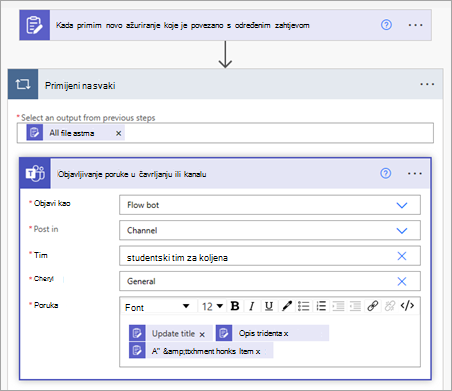This screenshot has height=391, width=452.
Task: Toggle italic formatting
Action: coord(252,306)
